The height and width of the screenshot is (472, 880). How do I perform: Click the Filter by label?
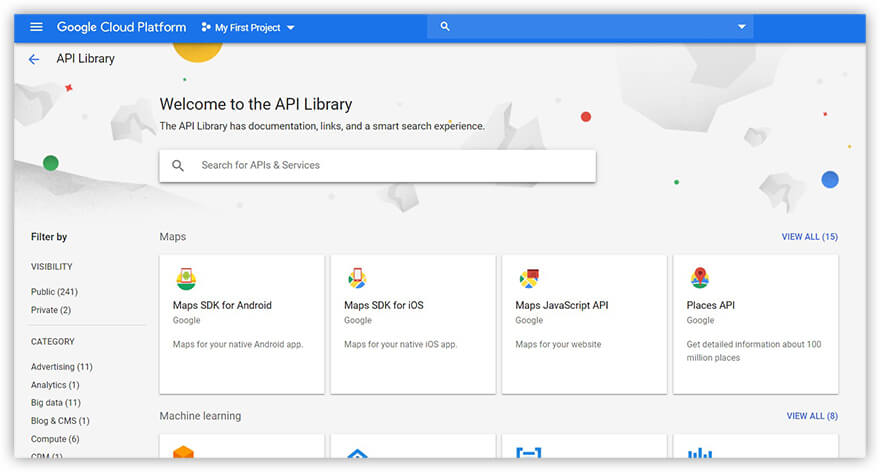49,237
